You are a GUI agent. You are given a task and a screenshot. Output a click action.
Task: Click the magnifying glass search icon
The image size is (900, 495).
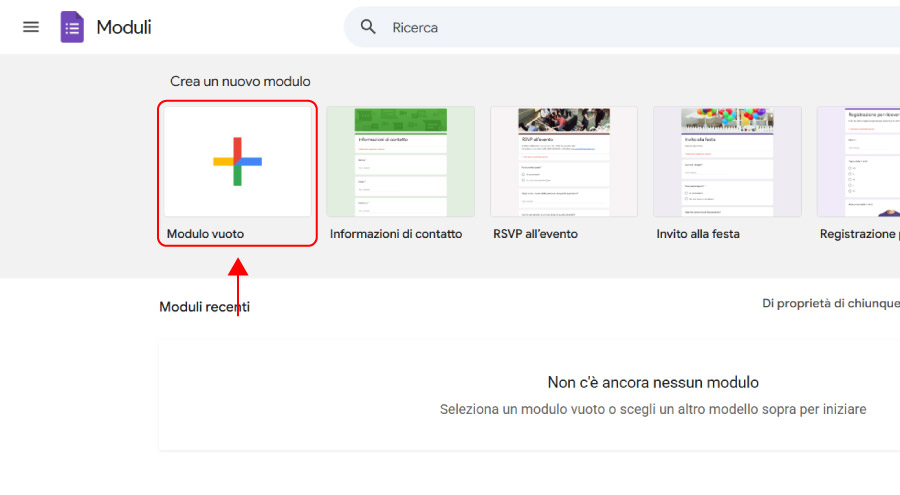coord(369,27)
